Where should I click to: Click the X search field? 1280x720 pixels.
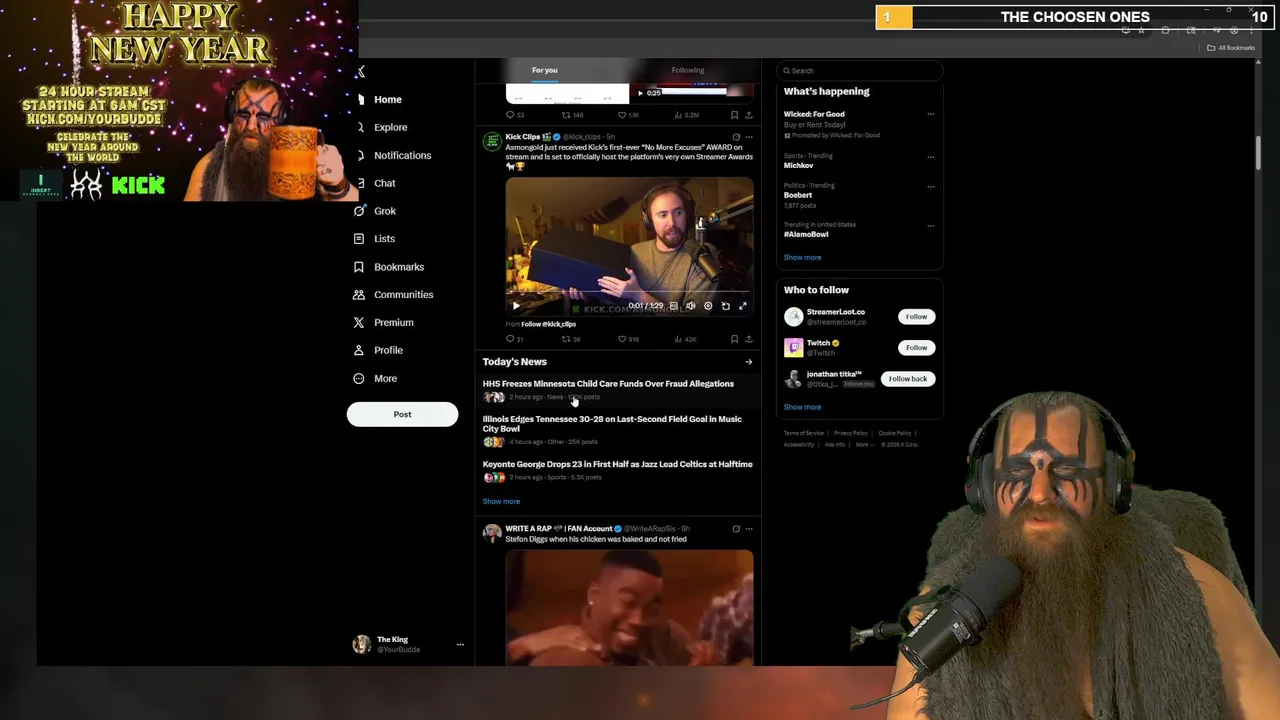(x=860, y=71)
